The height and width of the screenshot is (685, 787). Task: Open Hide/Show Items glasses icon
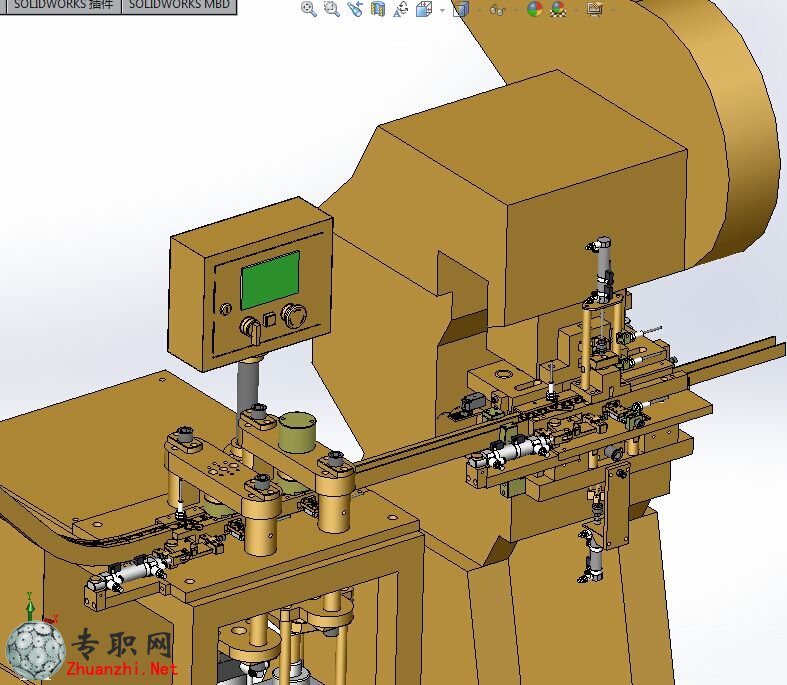tap(497, 9)
